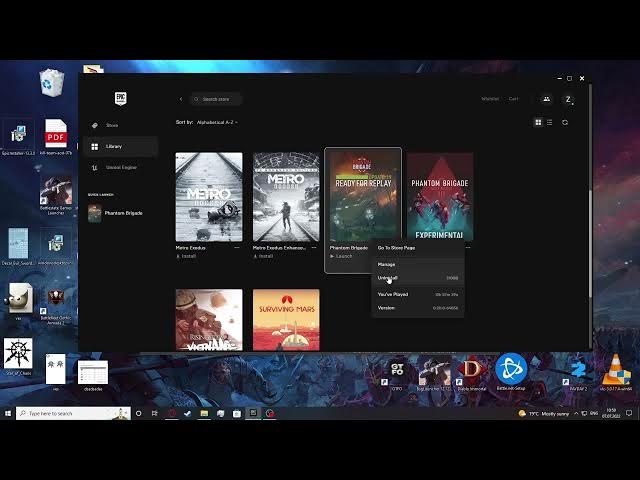Choose Go To Store Page in the context menu

[418, 248]
